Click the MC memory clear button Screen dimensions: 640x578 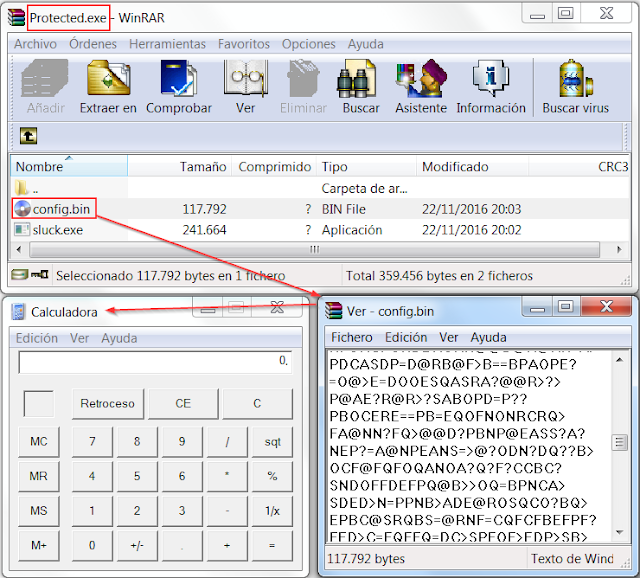pos(39,442)
